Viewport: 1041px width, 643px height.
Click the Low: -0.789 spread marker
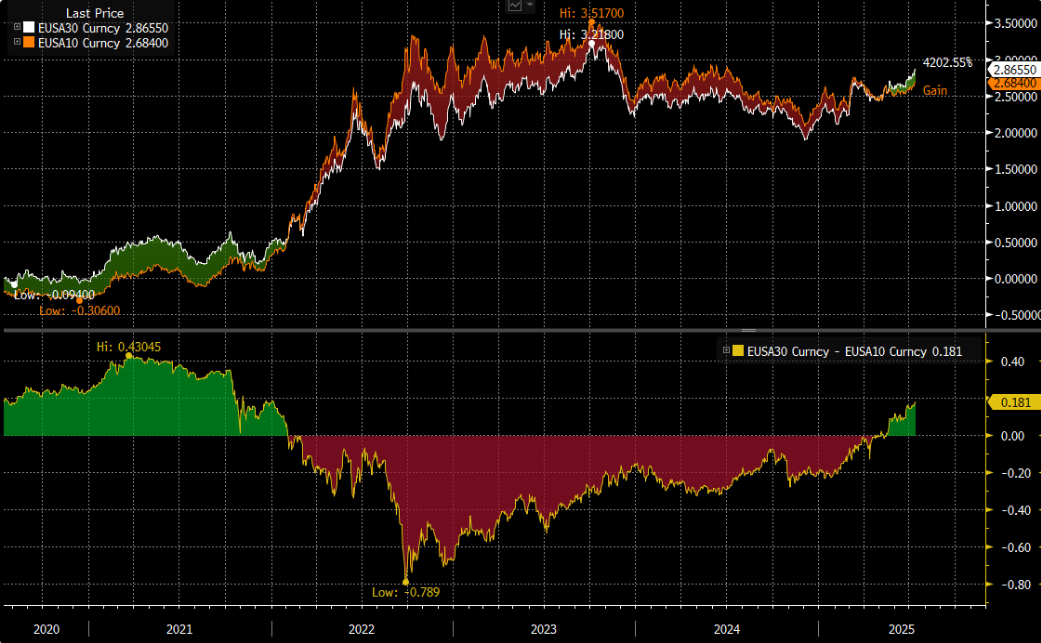[x=406, y=581]
